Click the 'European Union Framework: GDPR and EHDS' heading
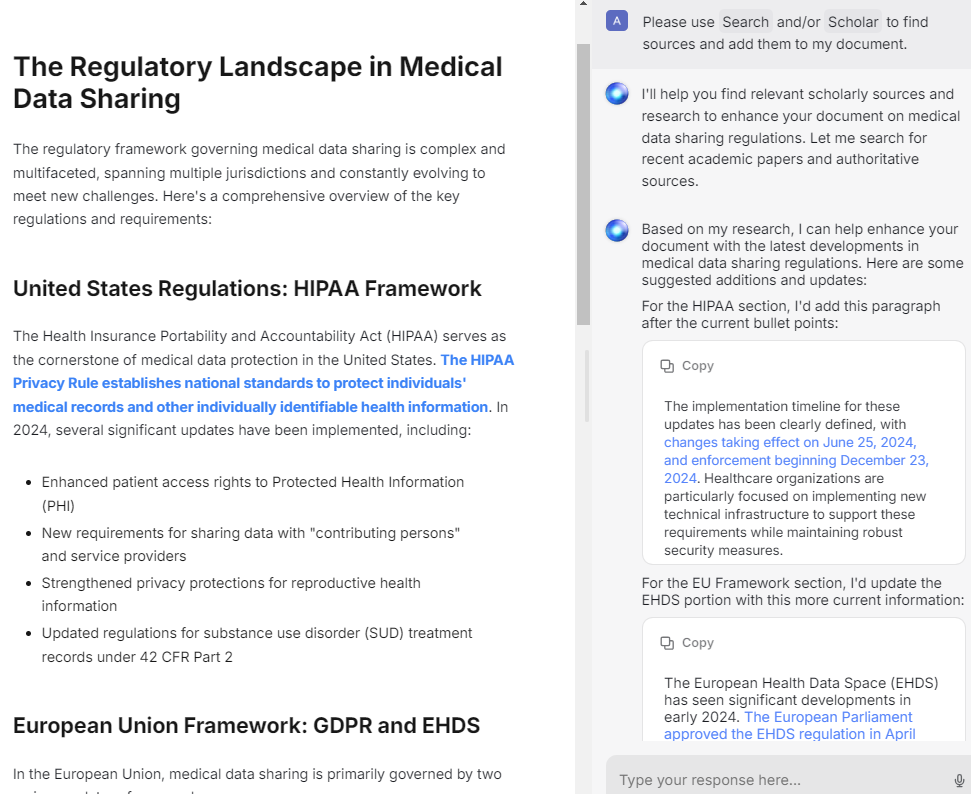Screen dimensions: 971x794 [x=246, y=725]
